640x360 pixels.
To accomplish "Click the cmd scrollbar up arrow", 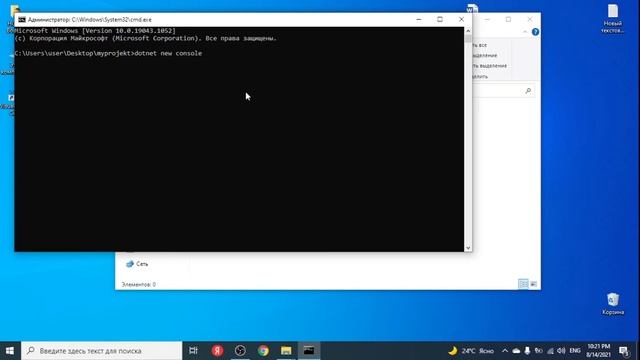I will tap(468, 31).
